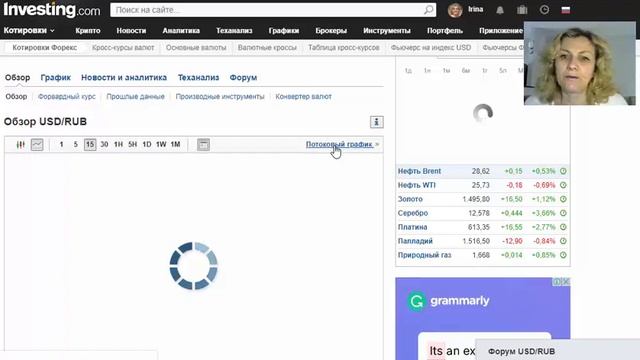This screenshot has height=360, width=640.
Task: Open Конвертер валют sub-tab
Action: point(303,97)
